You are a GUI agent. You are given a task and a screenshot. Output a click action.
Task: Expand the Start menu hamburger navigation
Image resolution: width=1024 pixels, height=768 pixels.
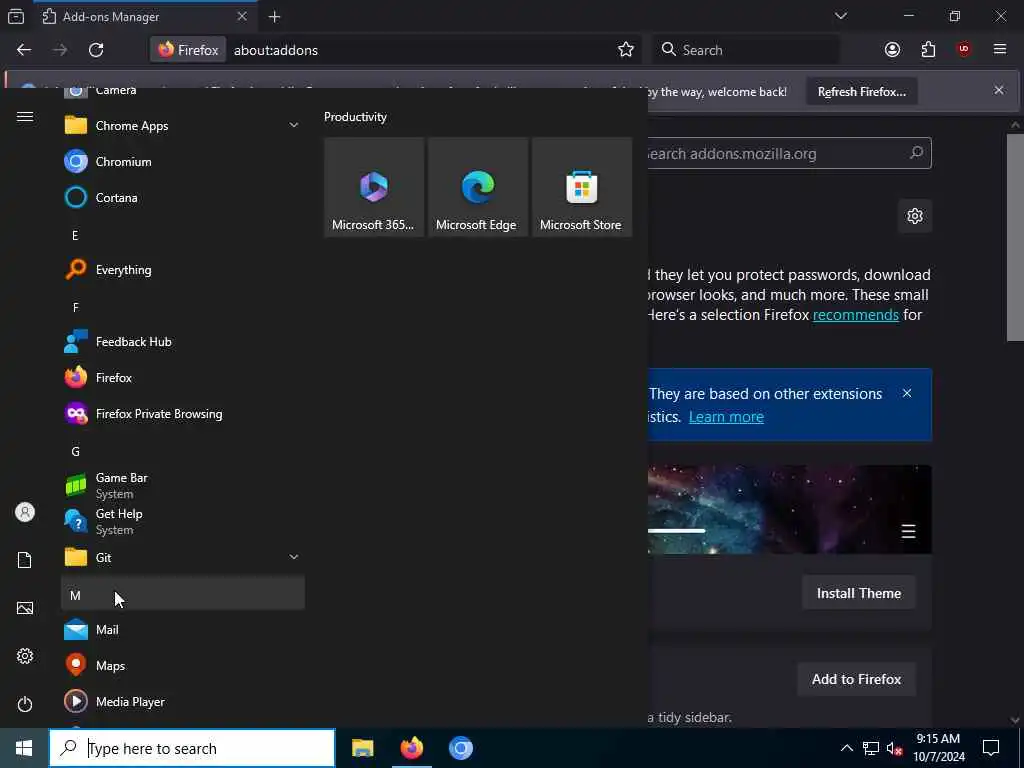pos(25,117)
